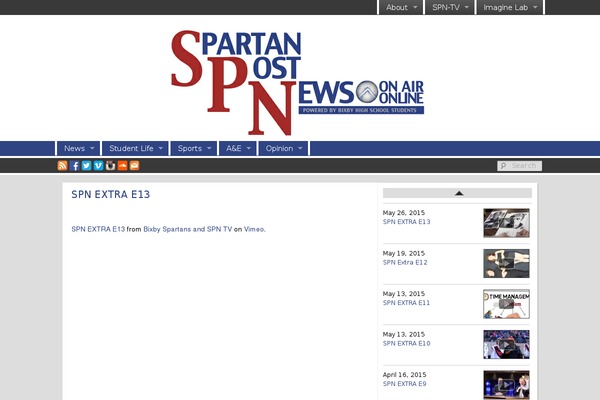Click the May 26, 2015 date text
600x400 pixels.
pos(404,213)
